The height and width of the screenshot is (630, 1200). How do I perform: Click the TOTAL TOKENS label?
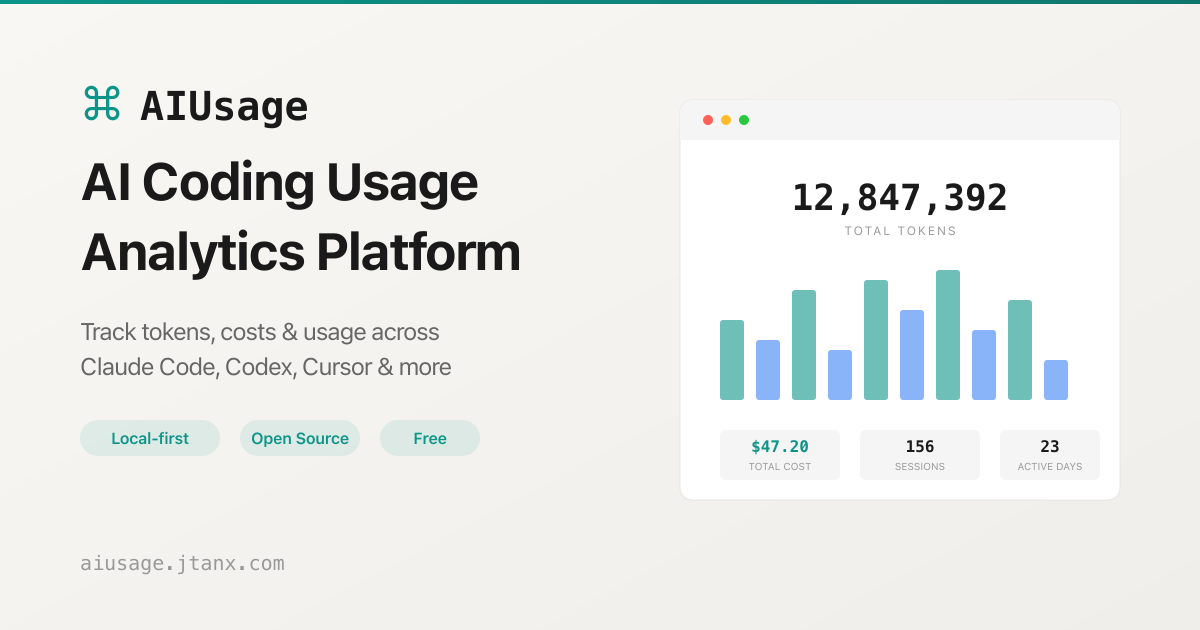click(900, 231)
